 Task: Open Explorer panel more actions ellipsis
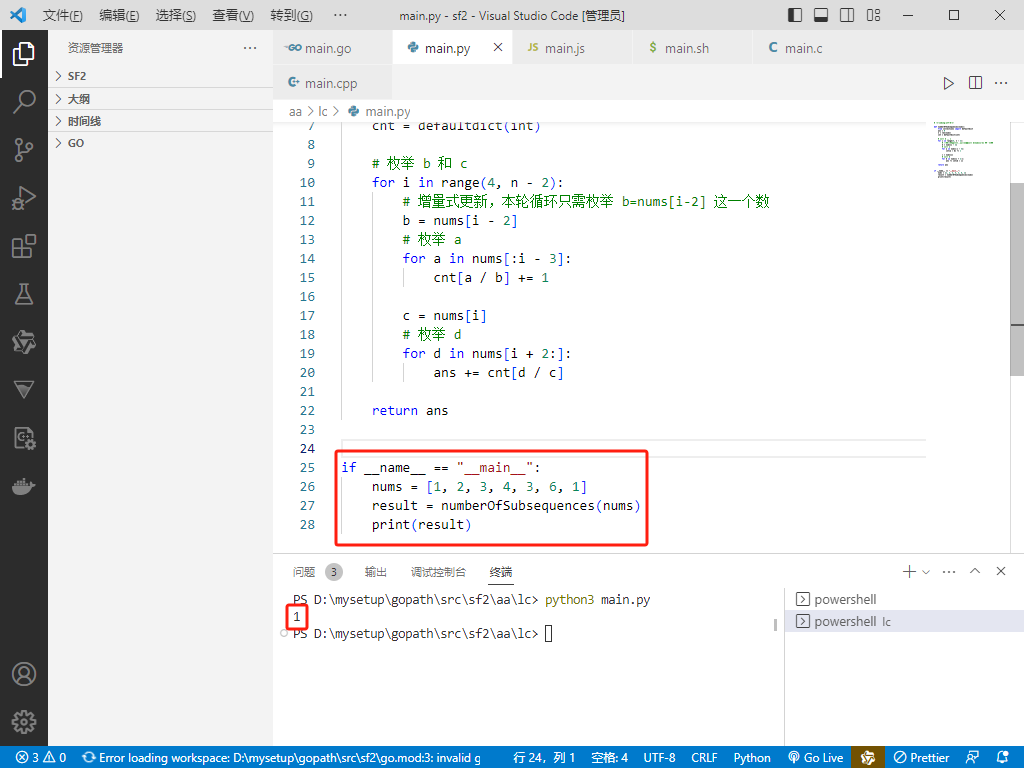point(250,48)
